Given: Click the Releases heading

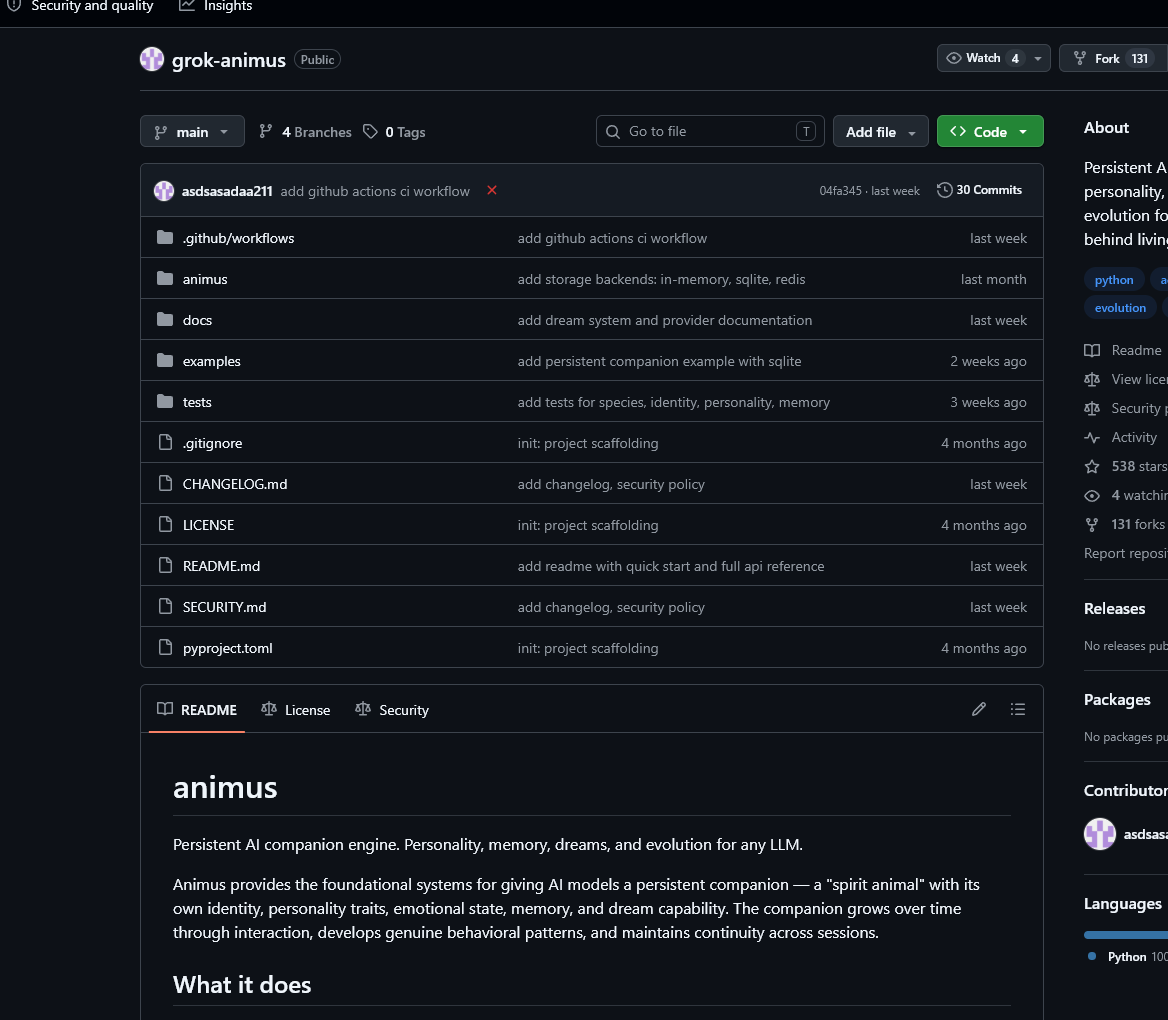Looking at the screenshot, I should pos(1114,609).
